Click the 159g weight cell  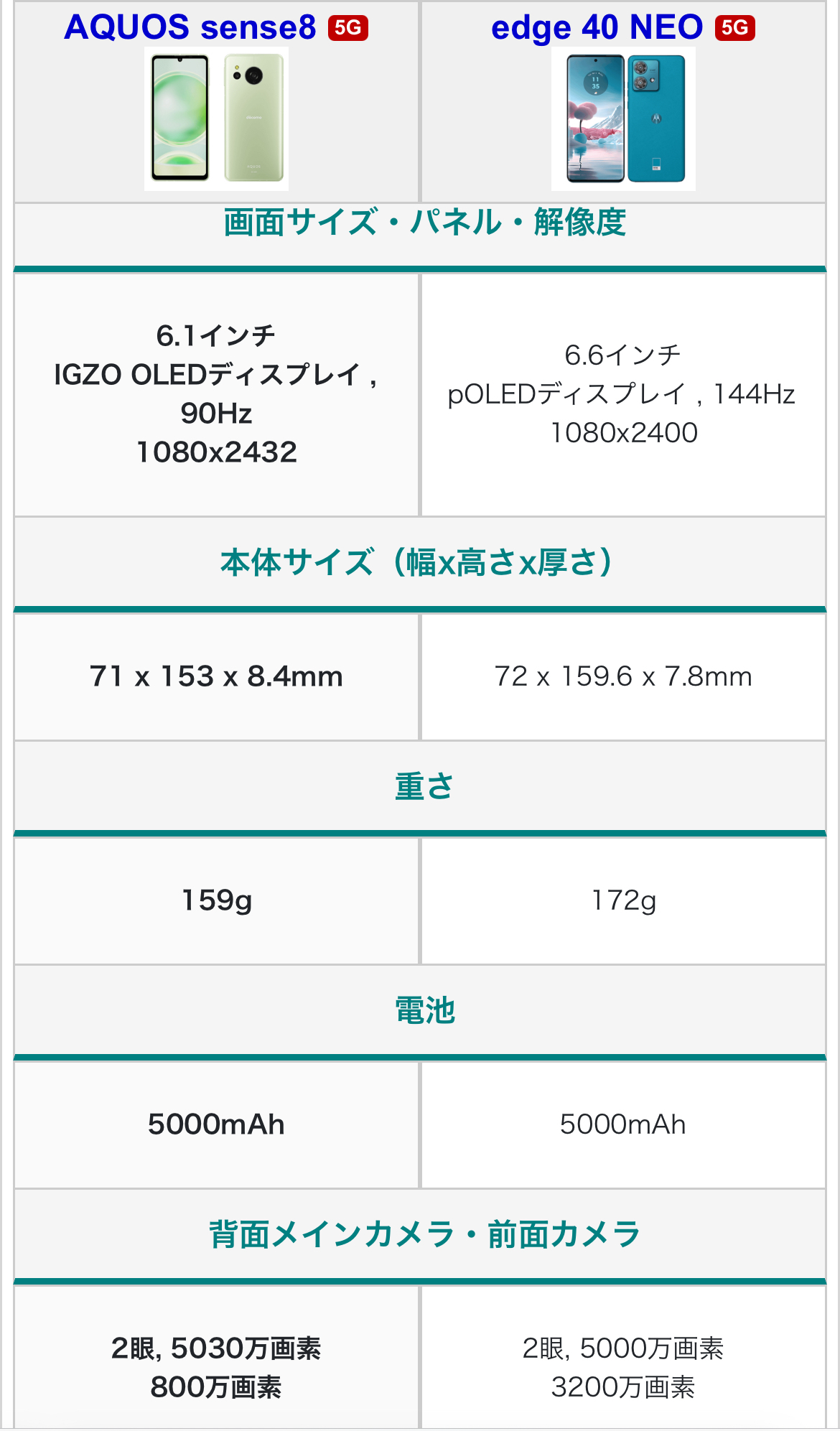coord(216,900)
